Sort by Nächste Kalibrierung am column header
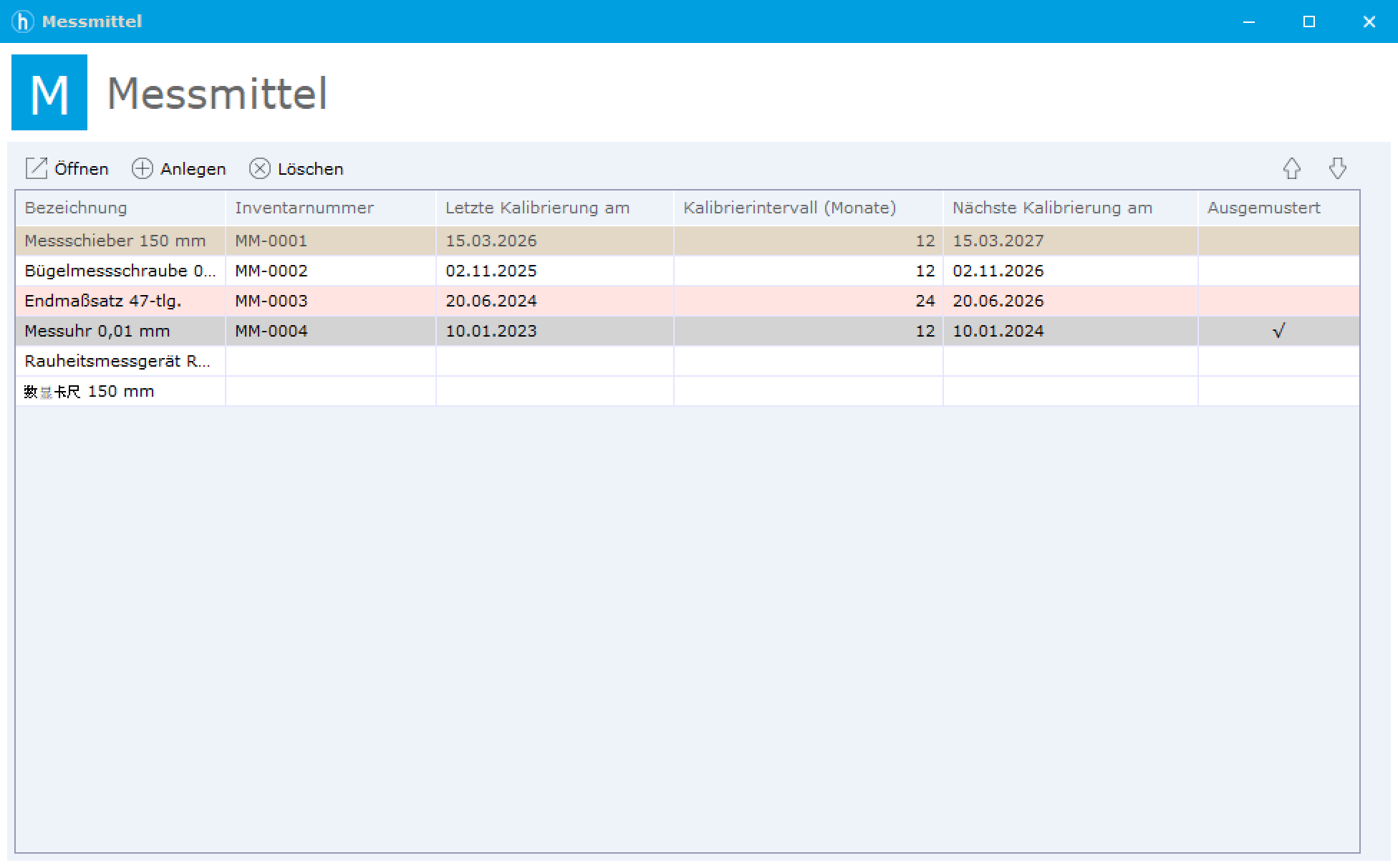The width and height of the screenshot is (1398, 868). tap(1071, 208)
